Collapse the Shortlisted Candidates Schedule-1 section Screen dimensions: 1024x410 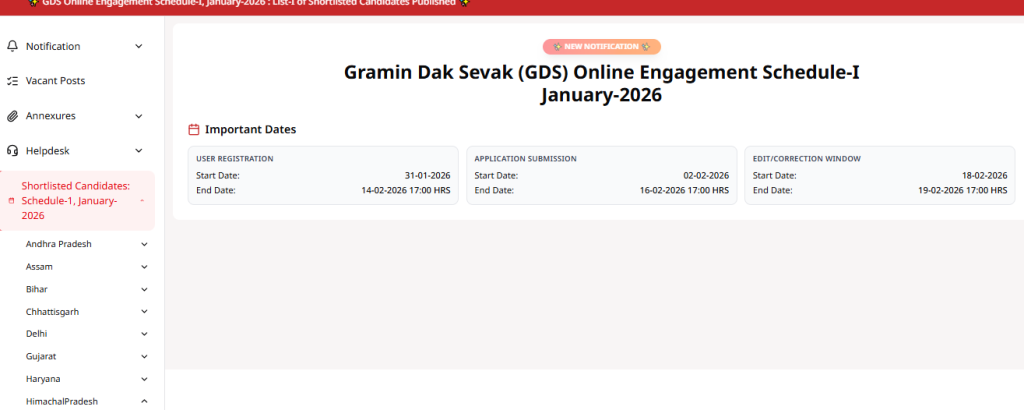coord(142,201)
